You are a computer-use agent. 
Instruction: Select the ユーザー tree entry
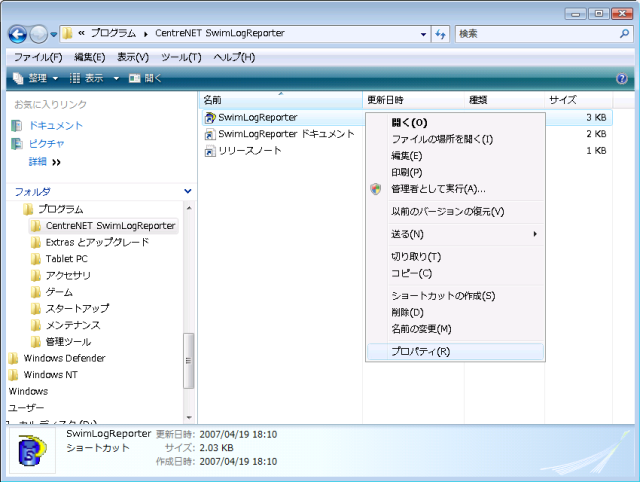tap(26, 408)
